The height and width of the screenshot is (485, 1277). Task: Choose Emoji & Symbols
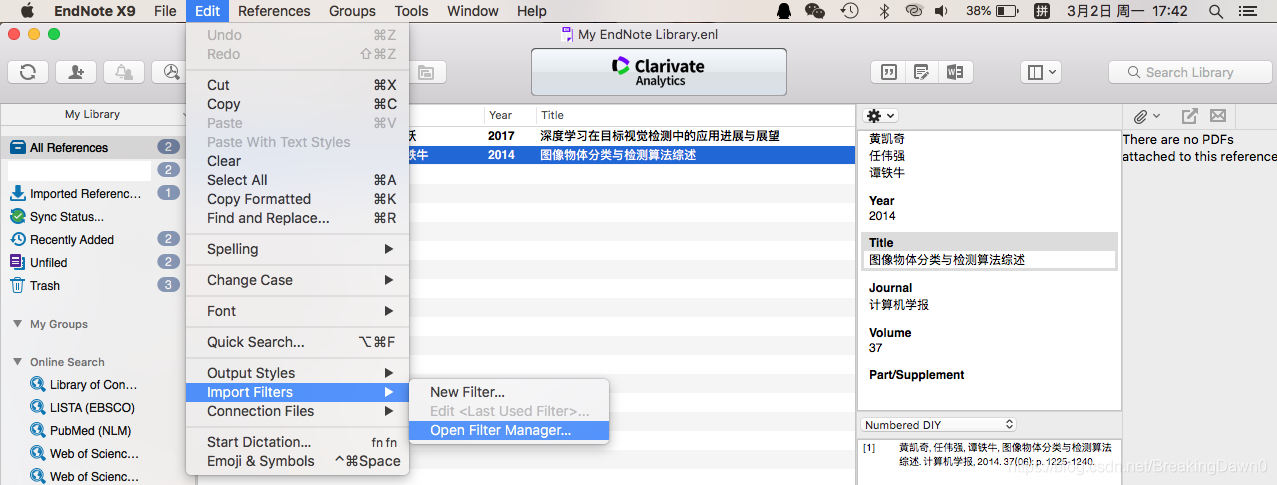click(x=297, y=461)
